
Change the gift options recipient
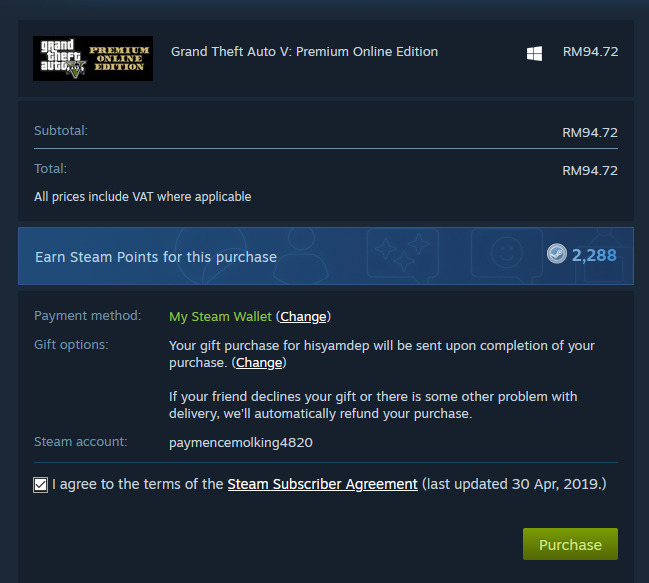pyautogui.click(x=259, y=363)
